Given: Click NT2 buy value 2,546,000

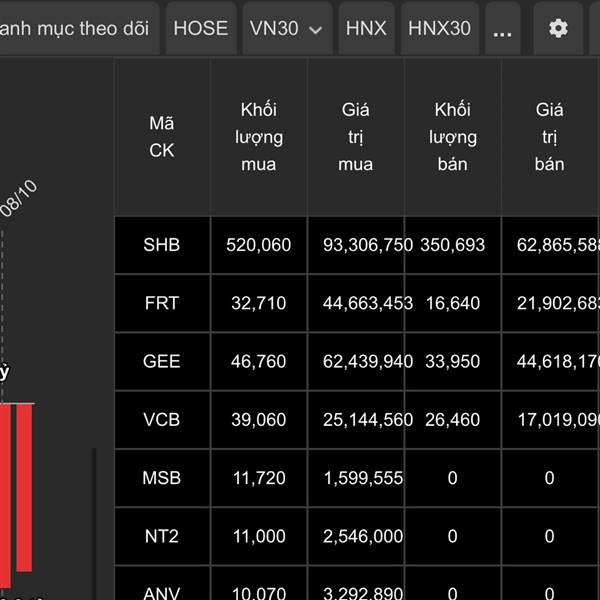Looking at the screenshot, I should (x=363, y=536).
